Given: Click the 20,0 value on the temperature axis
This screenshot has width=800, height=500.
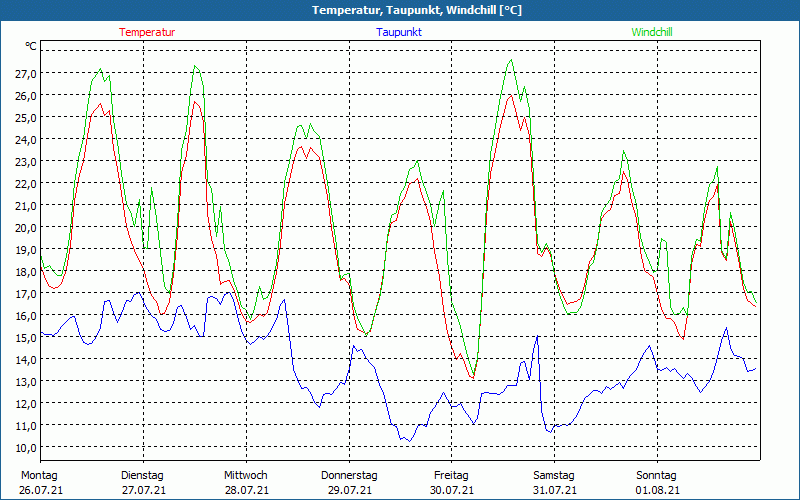Looking at the screenshot, I should coord(26,228).
